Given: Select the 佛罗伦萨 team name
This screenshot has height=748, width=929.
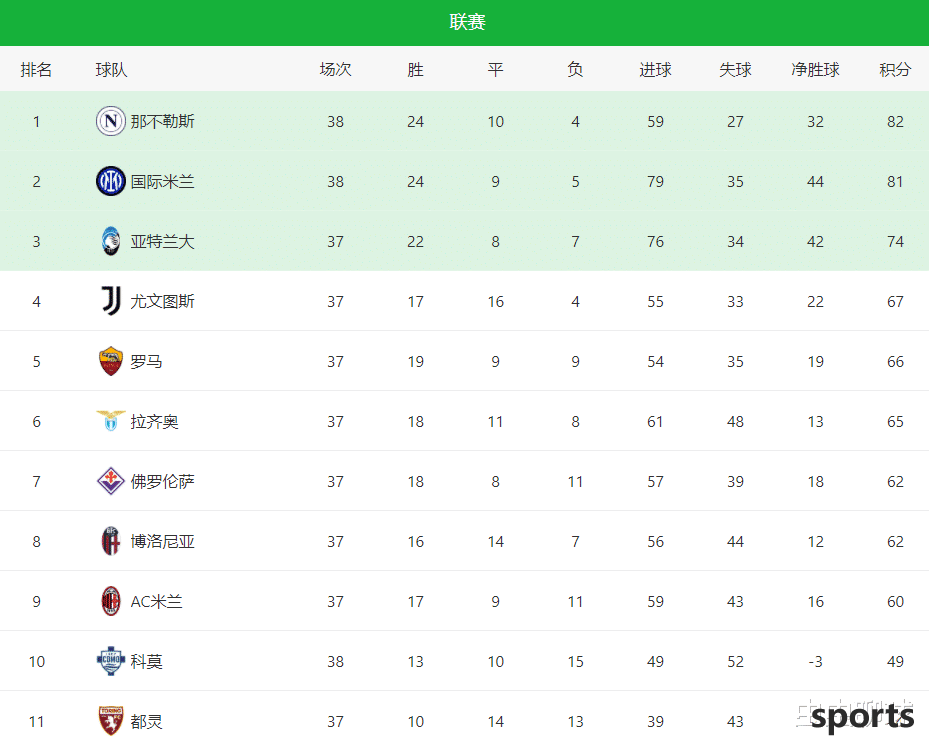Looking at the screenshot, I should pos(162,481).
